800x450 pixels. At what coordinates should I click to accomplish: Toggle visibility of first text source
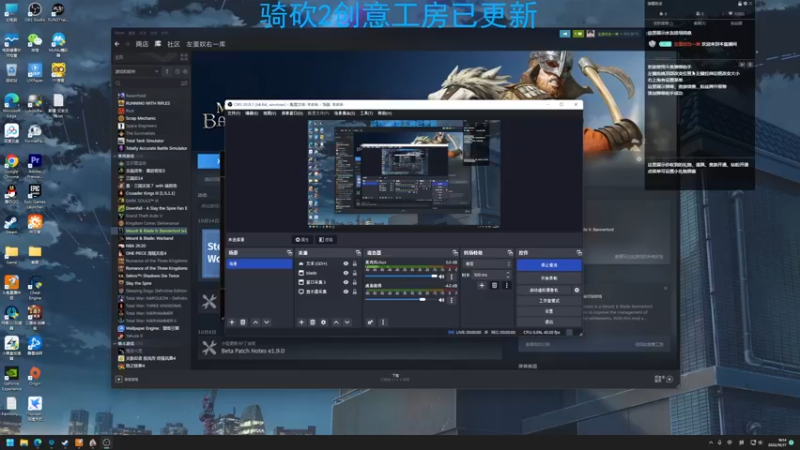point(346,264)
